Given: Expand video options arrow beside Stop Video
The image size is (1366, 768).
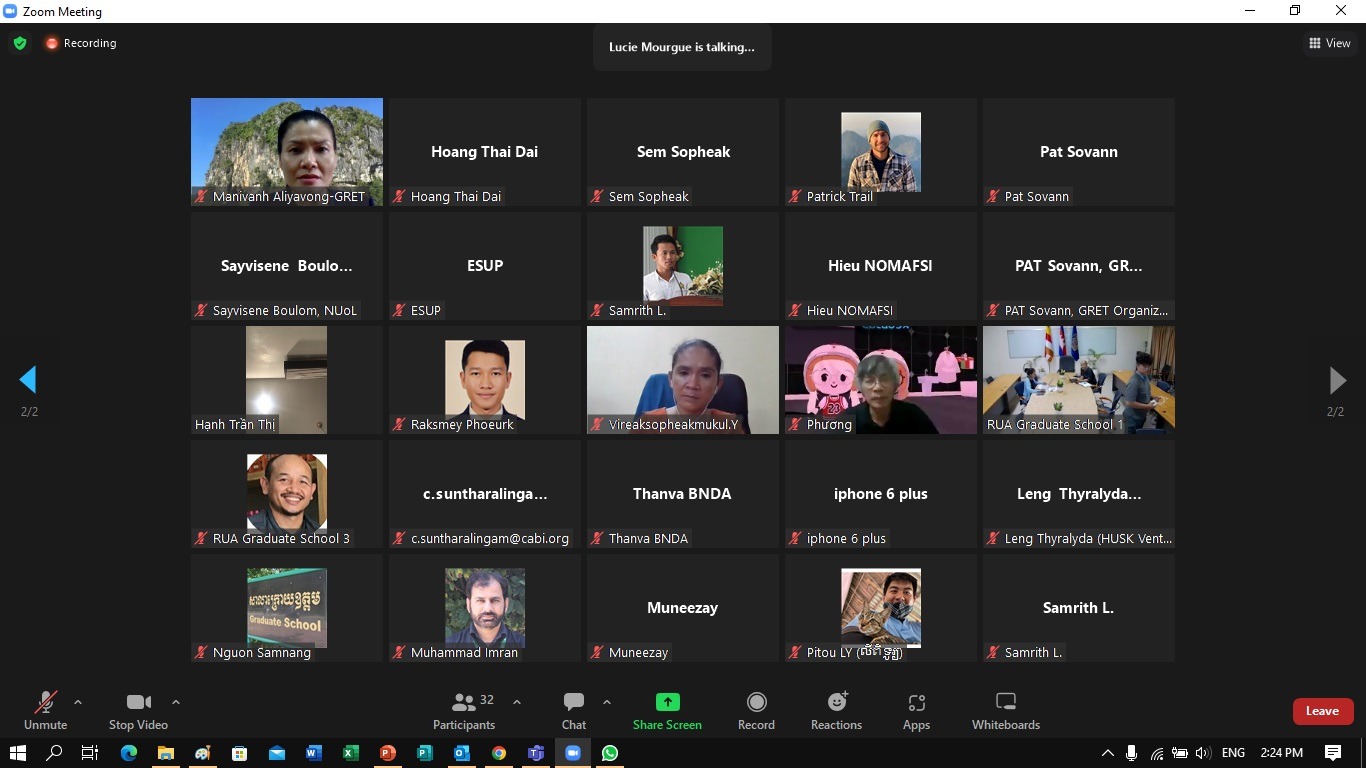Looking at the screenshot, I should (x=176, y=702).
